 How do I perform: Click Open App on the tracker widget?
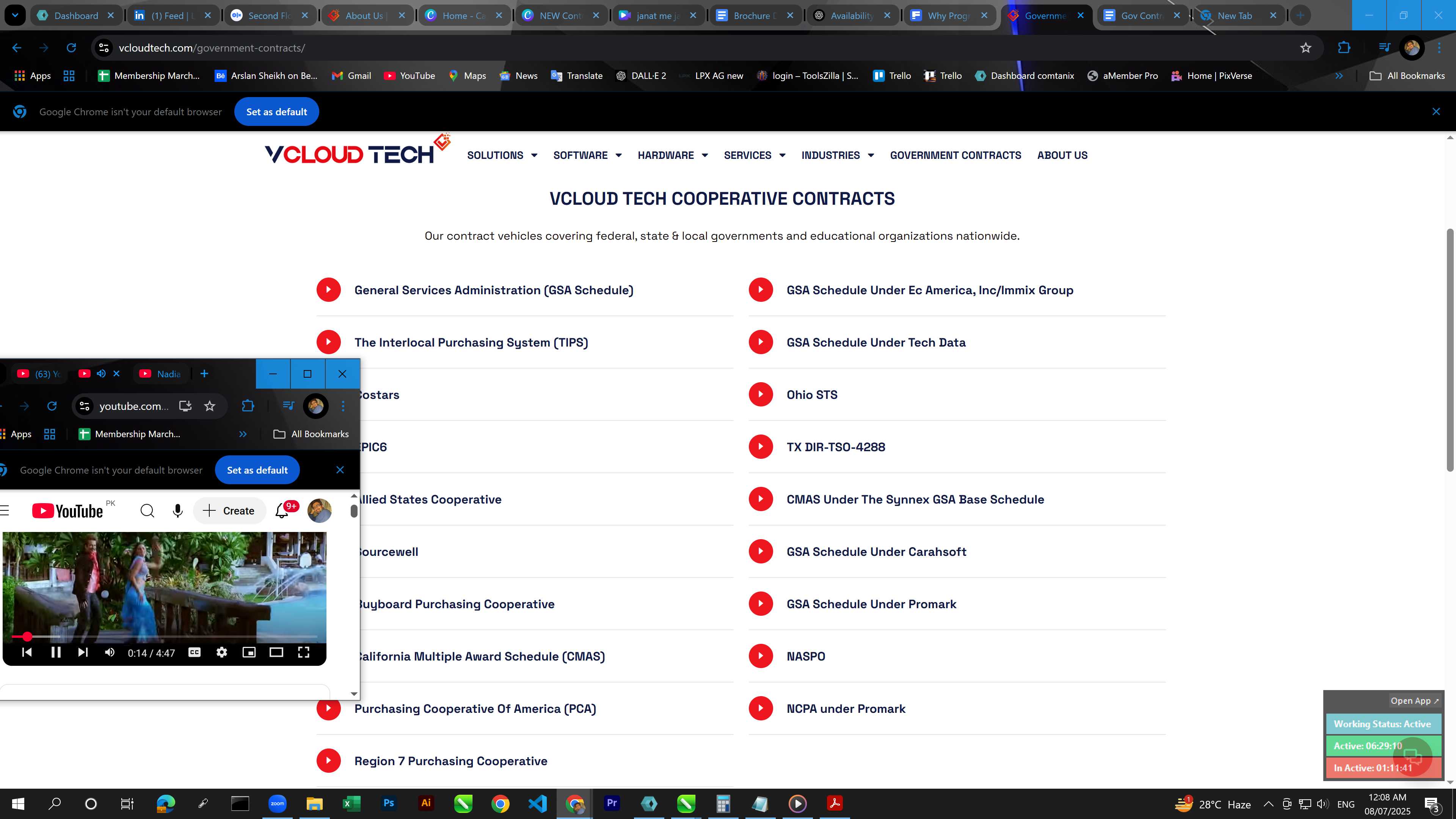coord(1414,701)
